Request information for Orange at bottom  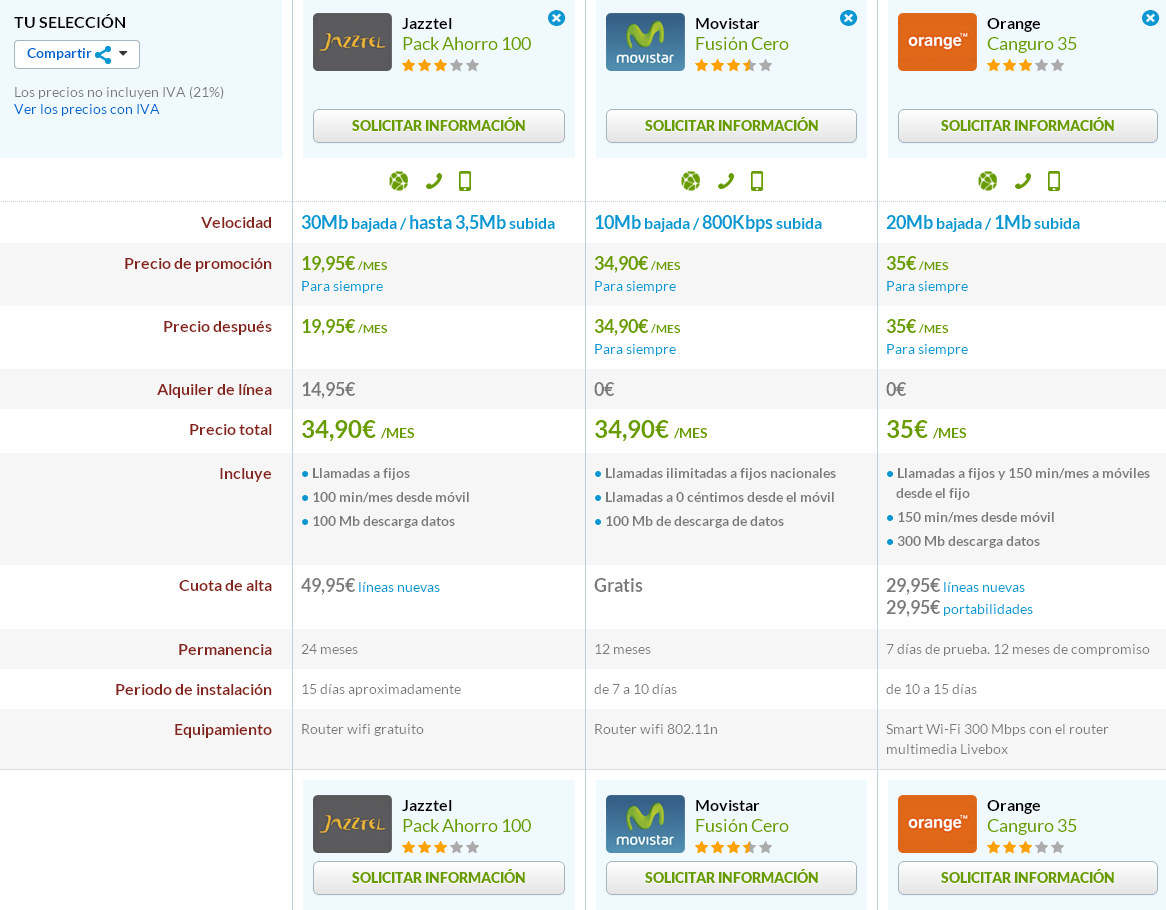pyautogui.click(x=1028, y=878)
